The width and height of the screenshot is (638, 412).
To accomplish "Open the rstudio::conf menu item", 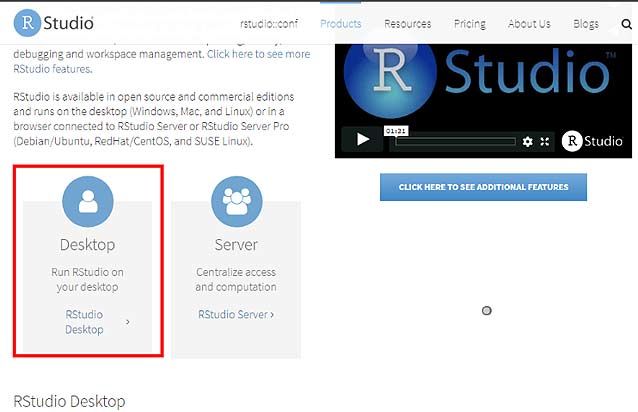I will 269,24.
